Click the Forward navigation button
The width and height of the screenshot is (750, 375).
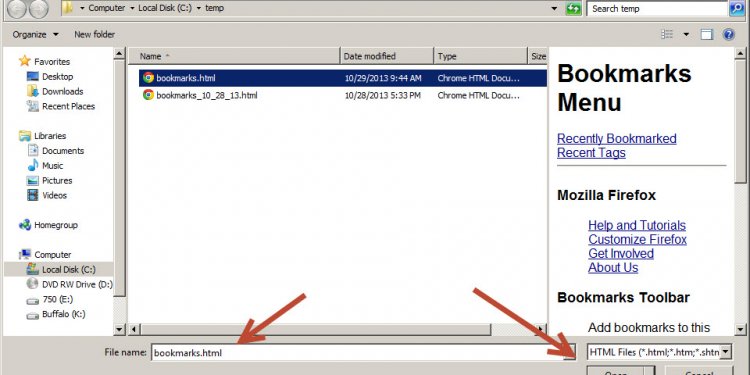click(x=39, y=8)
